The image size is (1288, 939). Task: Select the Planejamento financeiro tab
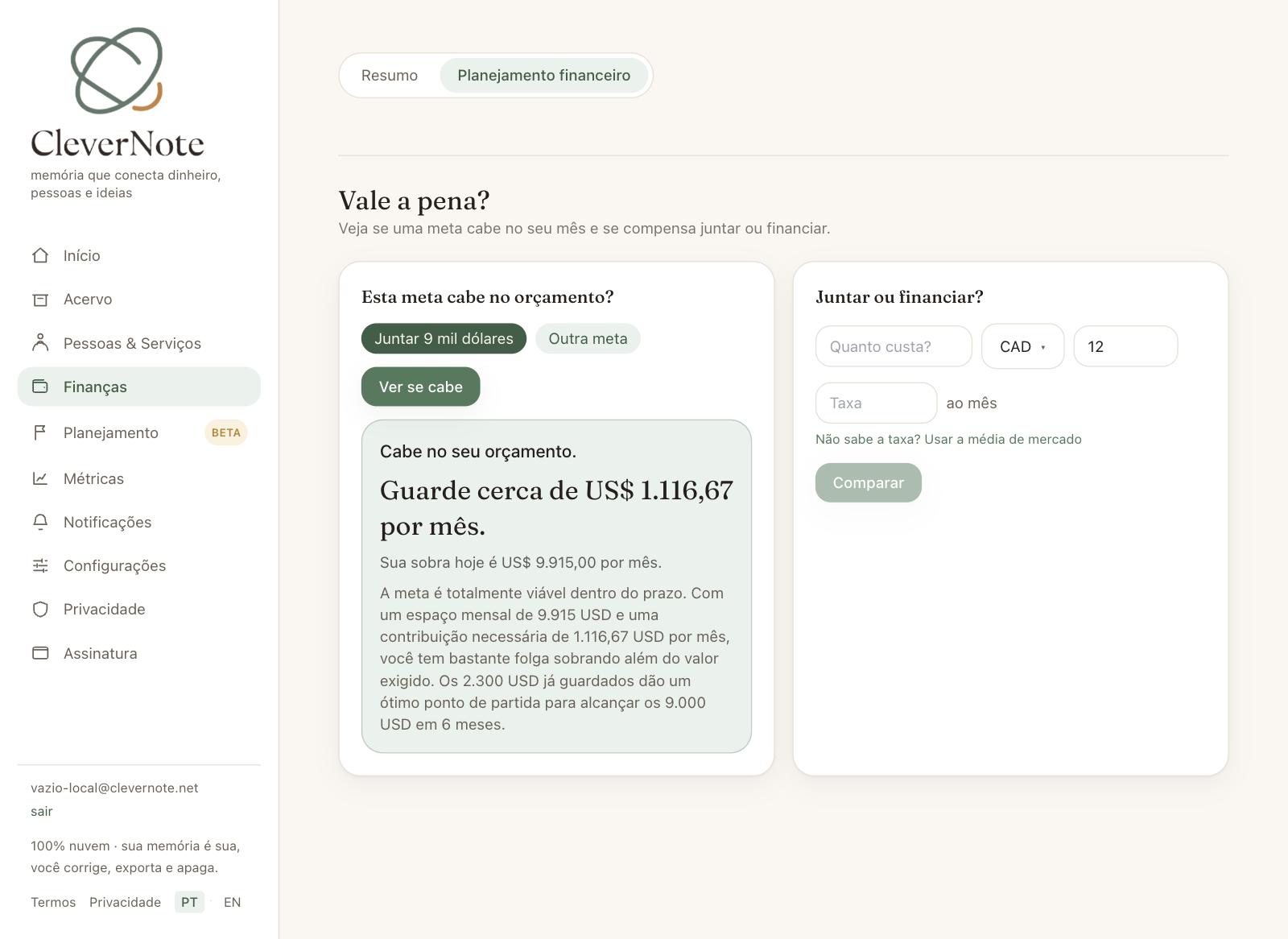point(544,76)
